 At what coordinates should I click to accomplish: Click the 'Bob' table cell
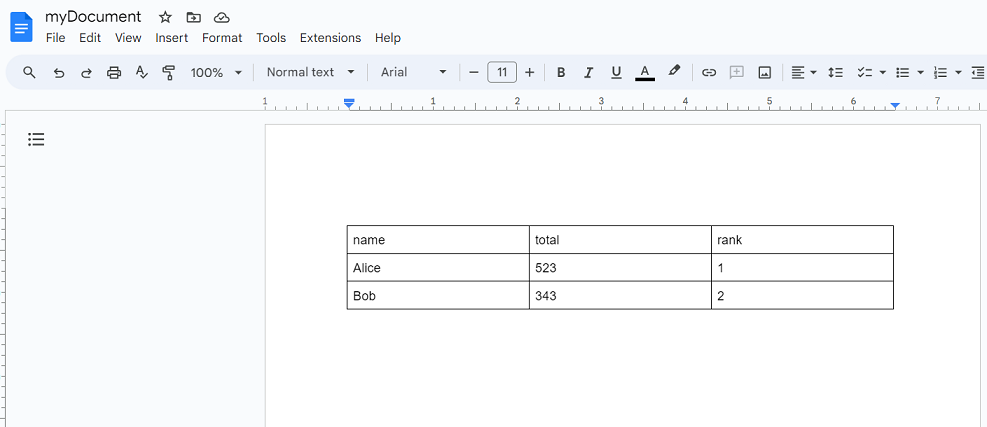(x=438, y=295)
